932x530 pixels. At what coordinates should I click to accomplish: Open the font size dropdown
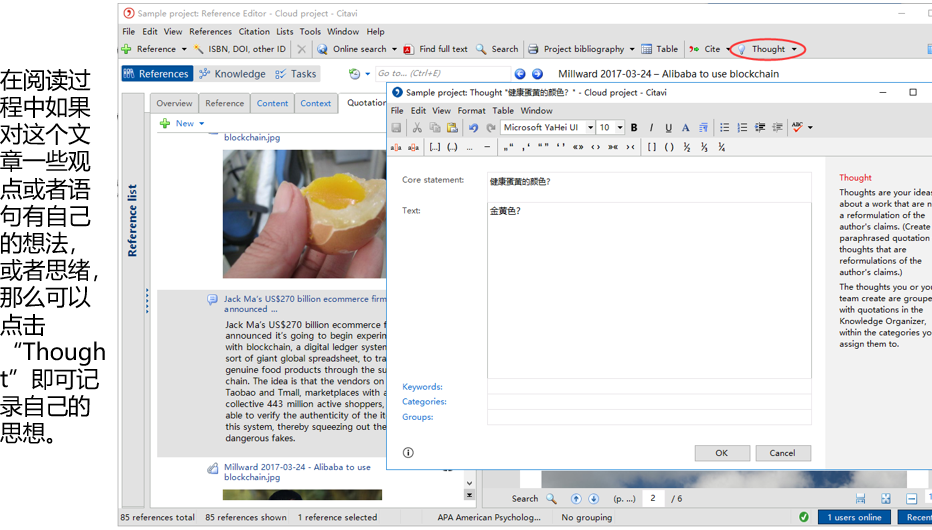(620, 127)
